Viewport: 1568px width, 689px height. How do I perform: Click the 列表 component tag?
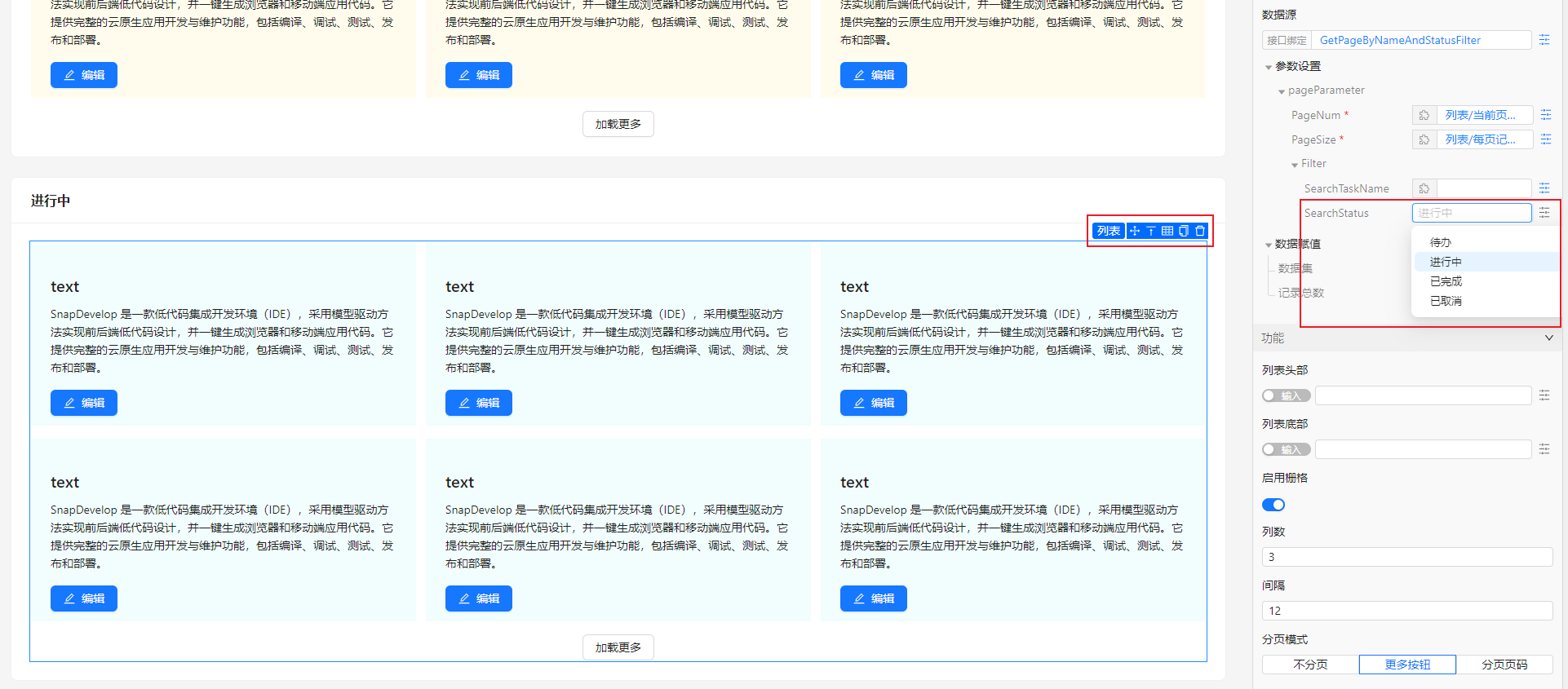(1109, 231)
